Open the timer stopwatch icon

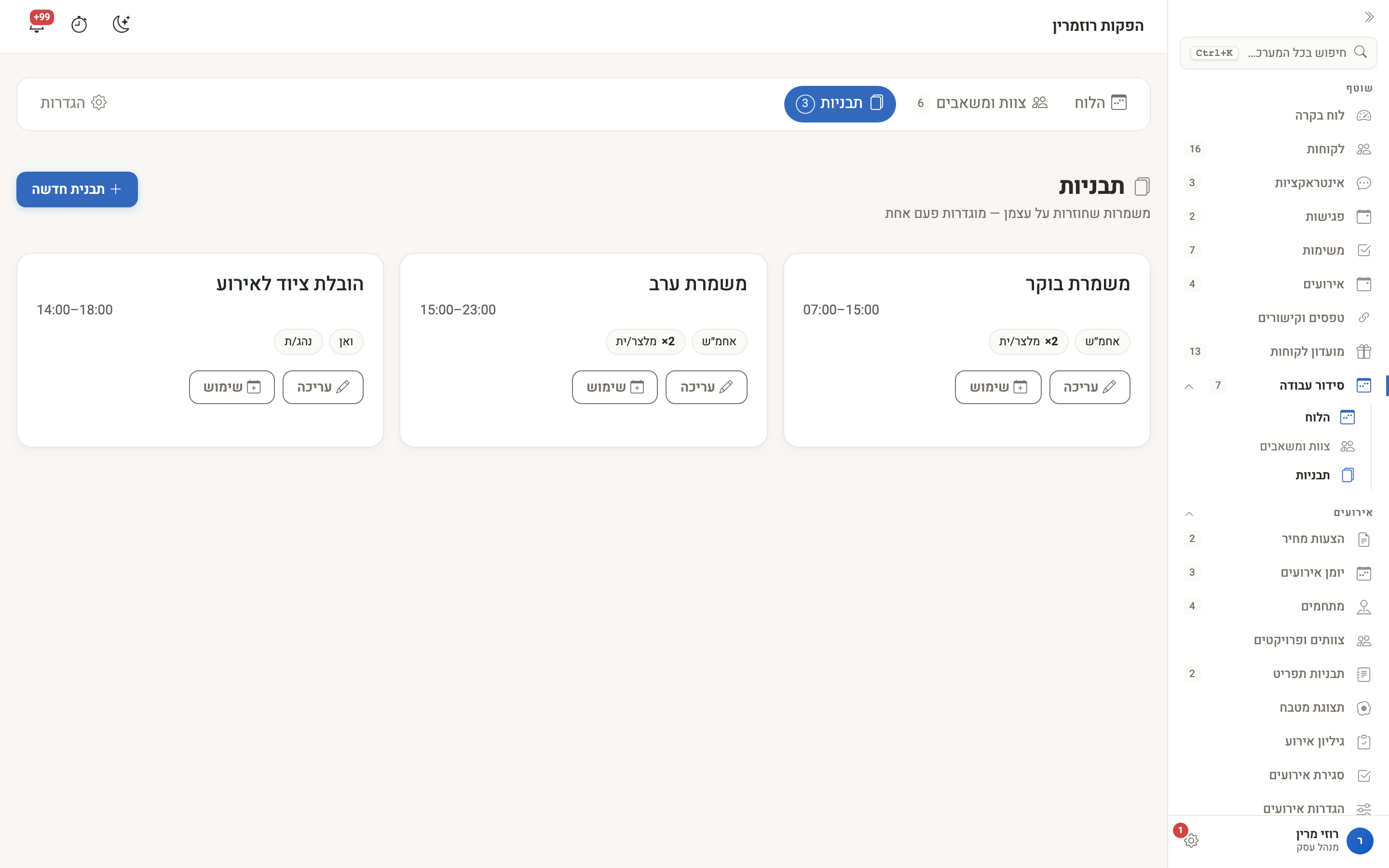[x=79, y=24]
